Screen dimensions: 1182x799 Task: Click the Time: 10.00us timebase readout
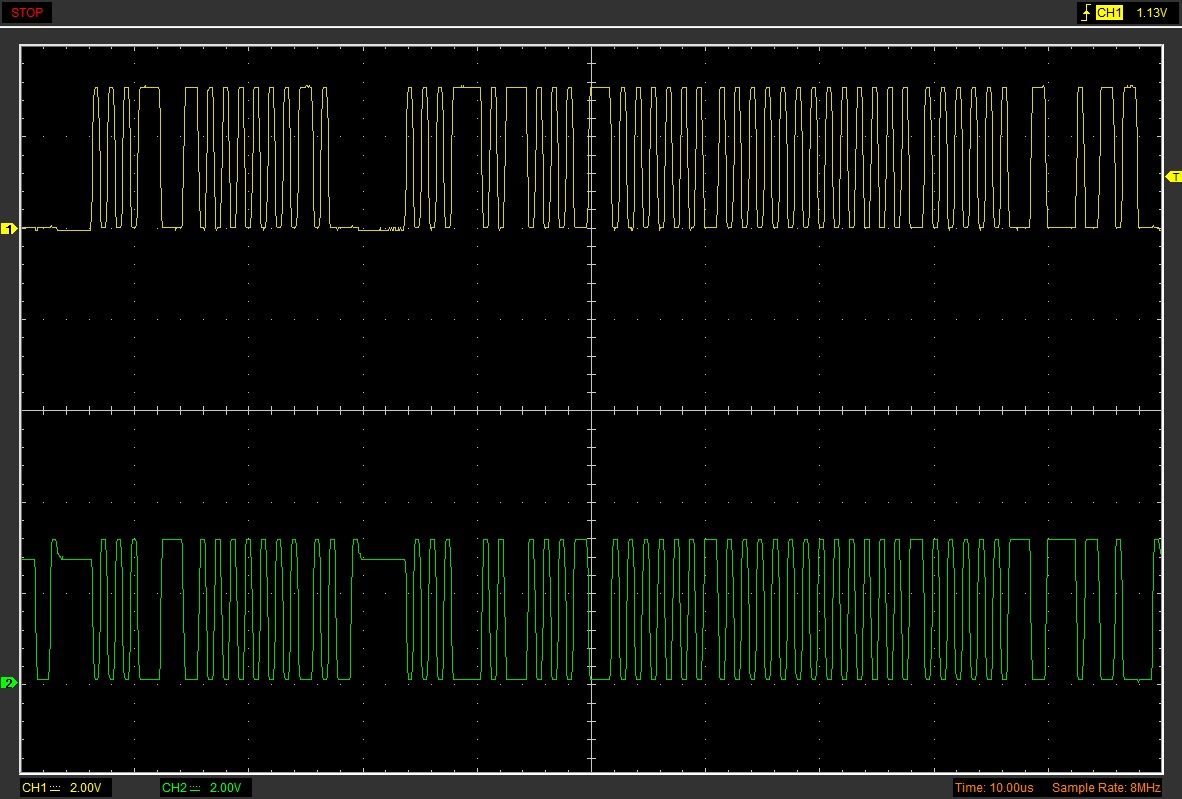(x=994, y=788)
